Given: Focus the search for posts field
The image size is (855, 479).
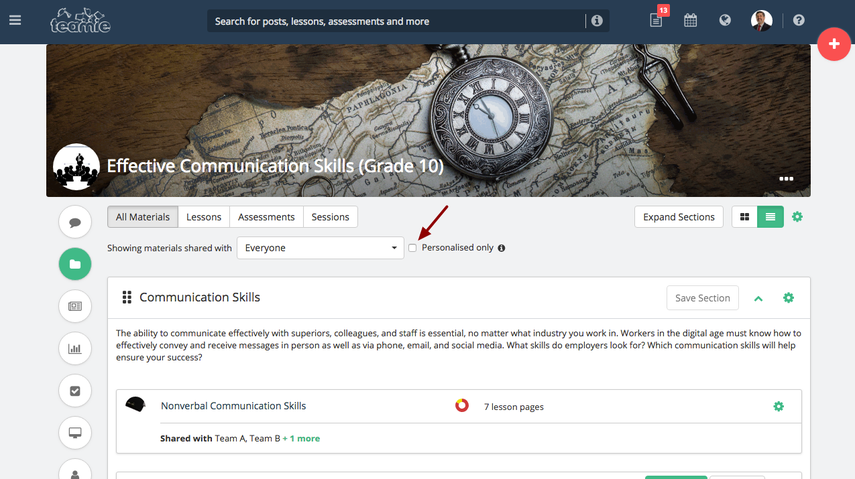Looking at the screenshot, I should (395, 21).
